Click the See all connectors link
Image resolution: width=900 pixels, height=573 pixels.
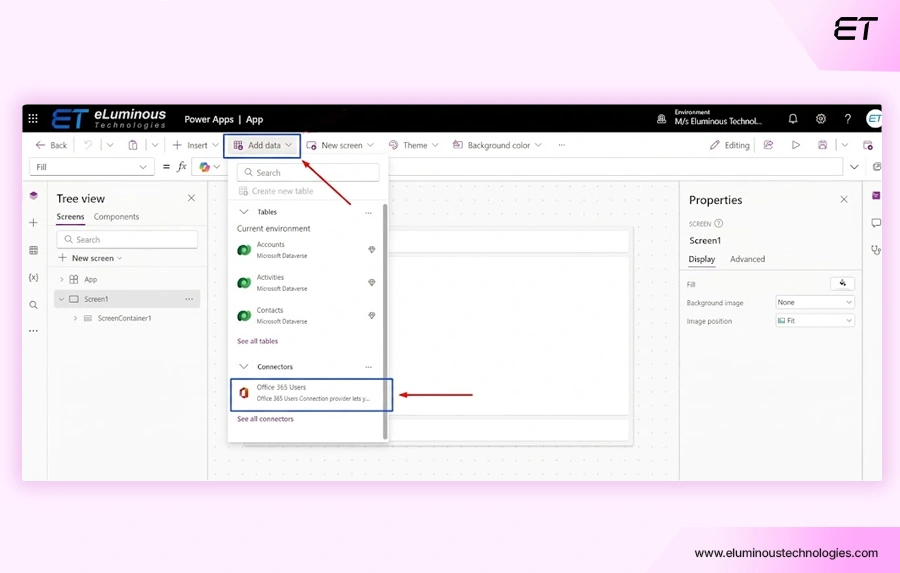265,419
